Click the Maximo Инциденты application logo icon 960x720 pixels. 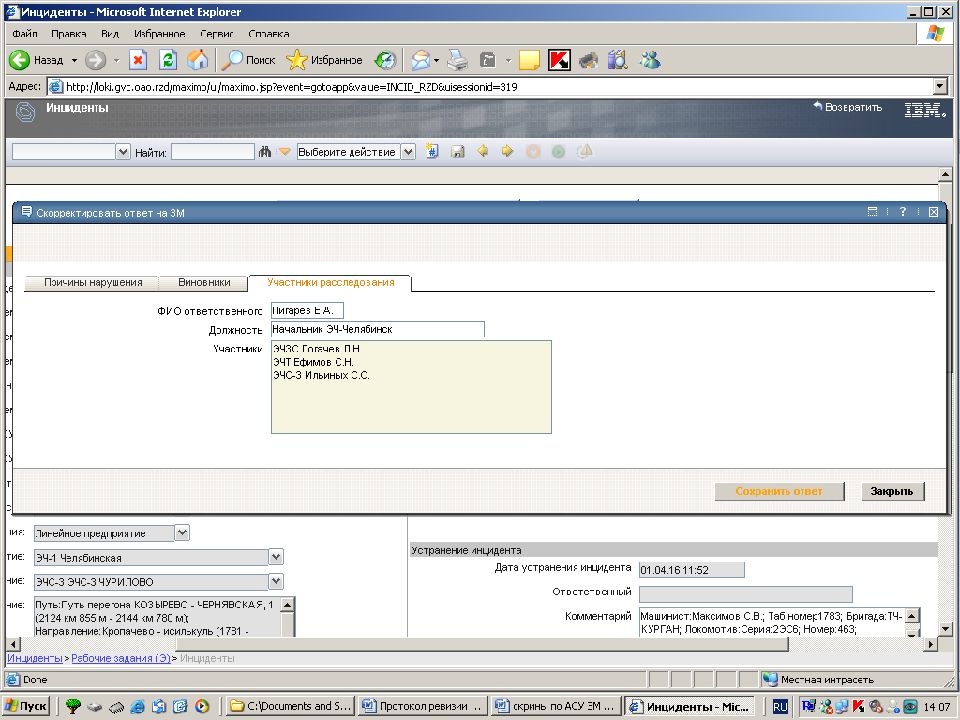tap(25, 112)
